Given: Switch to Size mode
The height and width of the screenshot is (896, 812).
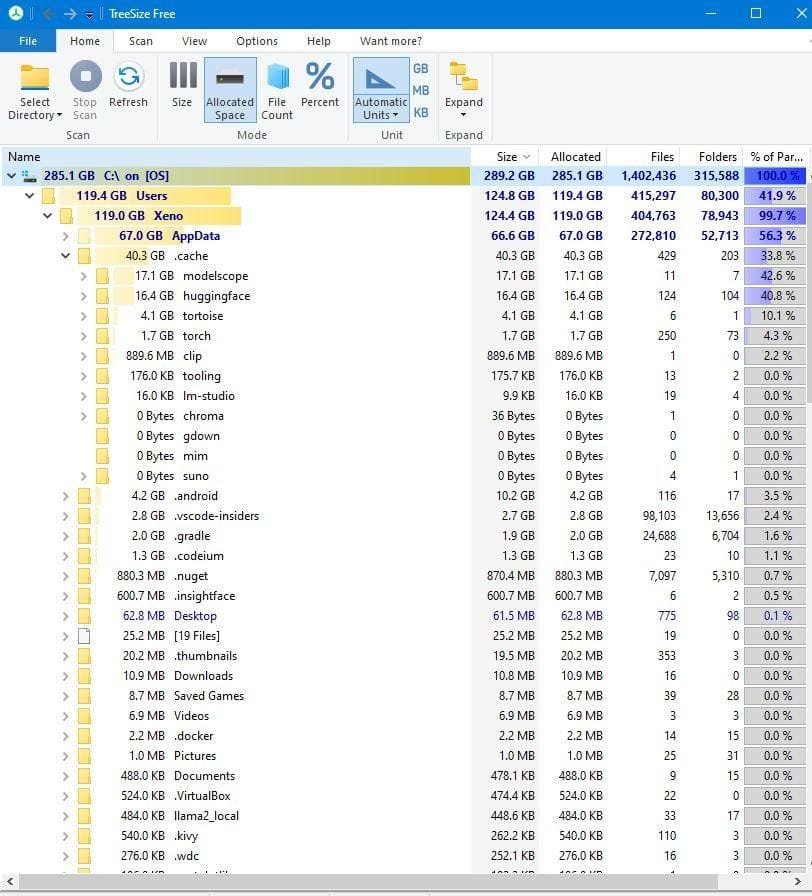Looking at the screenshot, I should pos(182,78).
